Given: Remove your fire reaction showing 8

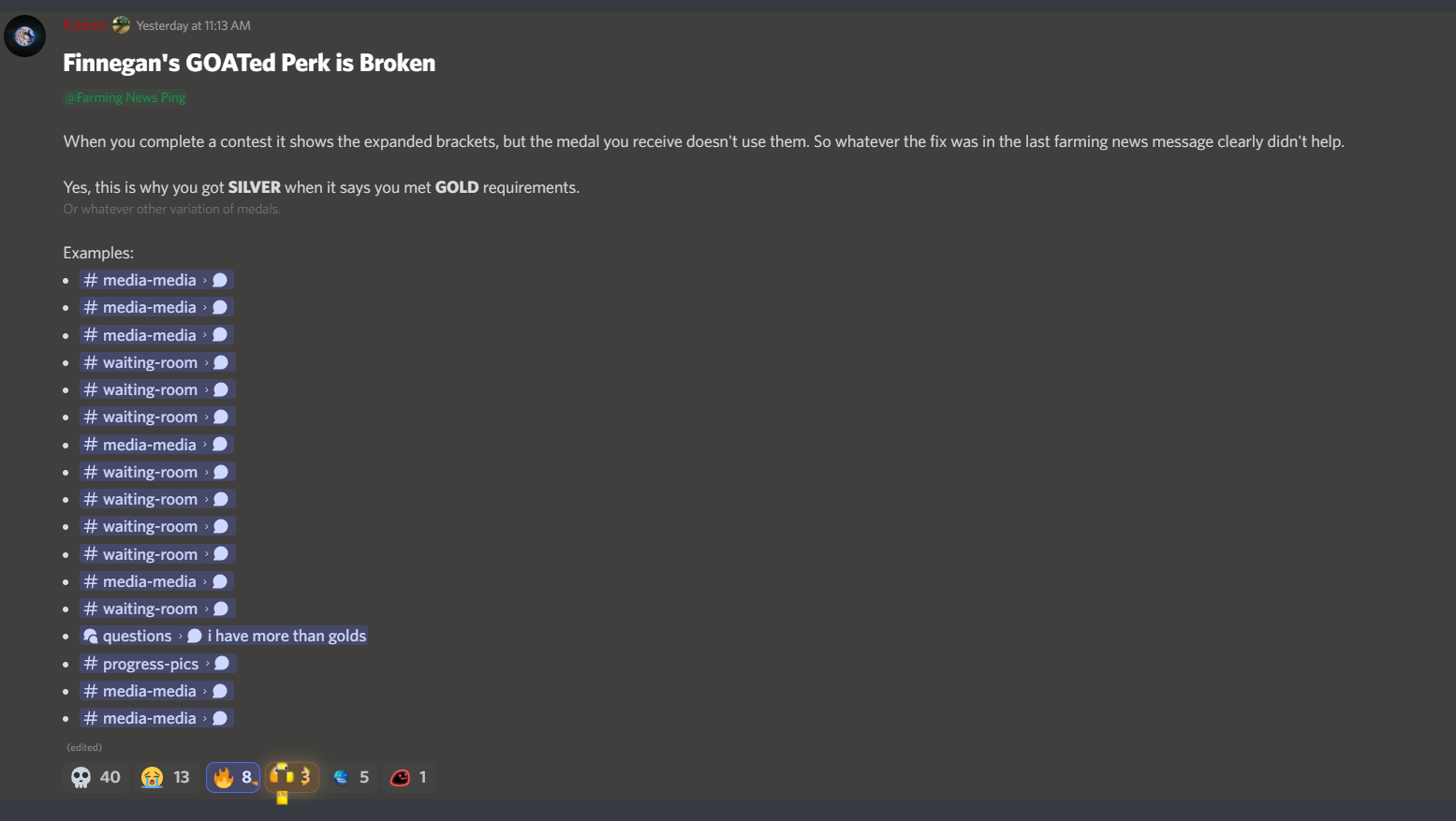Looking at the screenshot, I should (233, 777).
